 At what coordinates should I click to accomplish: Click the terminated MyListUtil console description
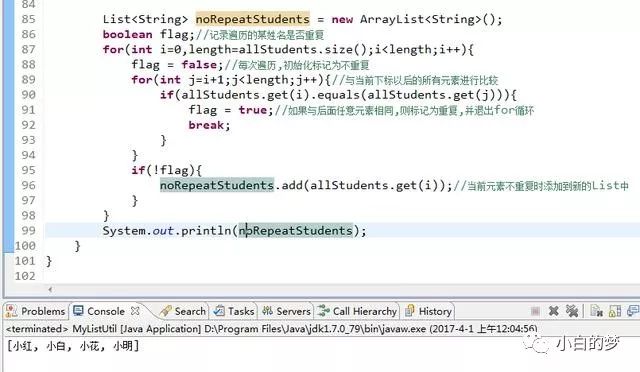coord(271,329)
